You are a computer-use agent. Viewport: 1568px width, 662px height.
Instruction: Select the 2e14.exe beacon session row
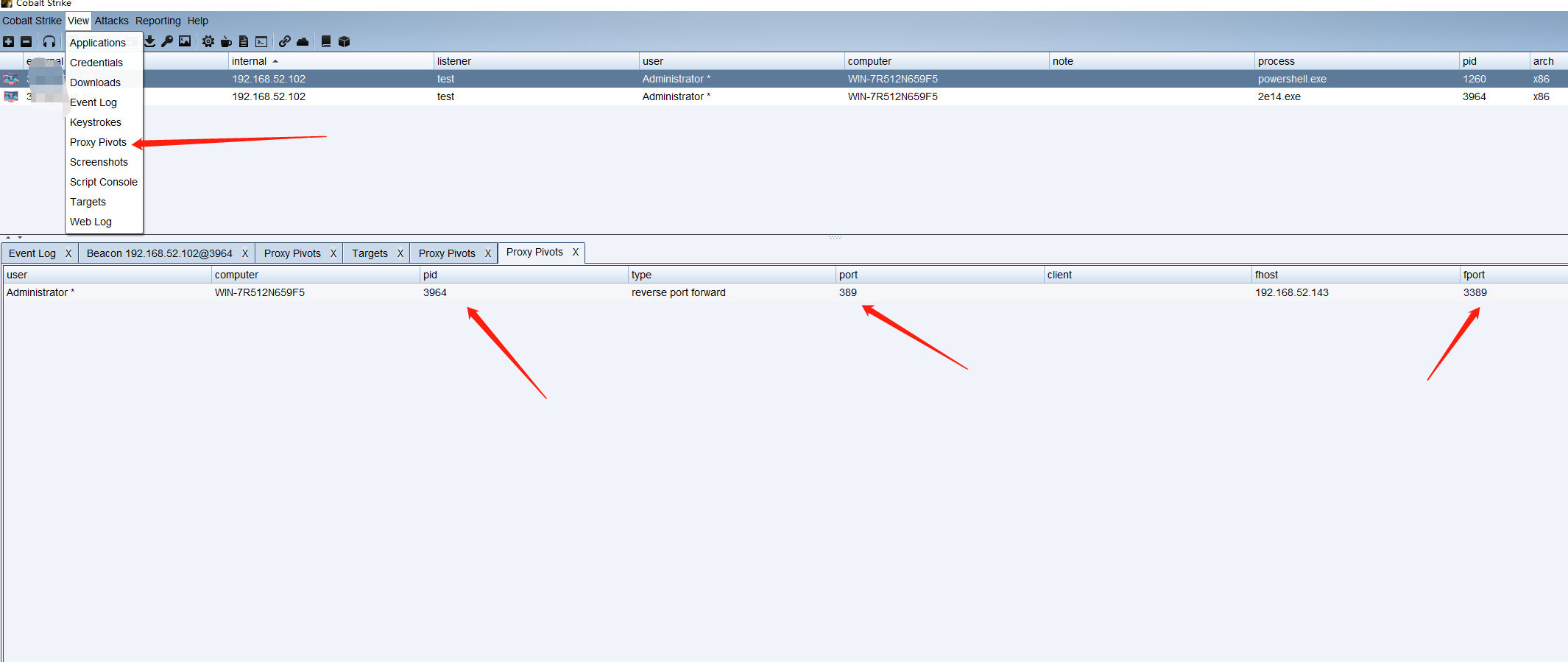tap(784, 96)
